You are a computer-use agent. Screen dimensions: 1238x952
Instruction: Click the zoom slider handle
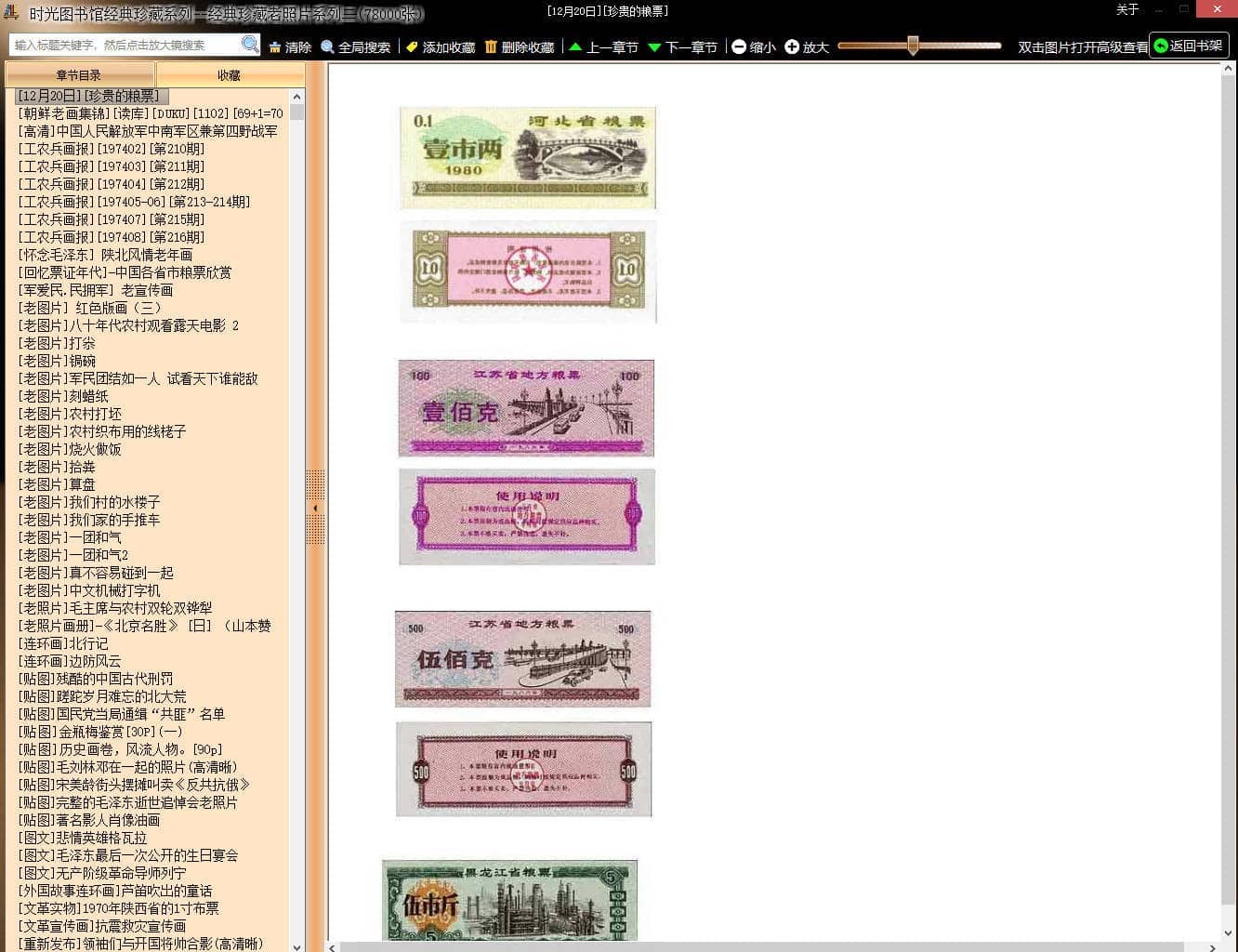coord(913,46)
